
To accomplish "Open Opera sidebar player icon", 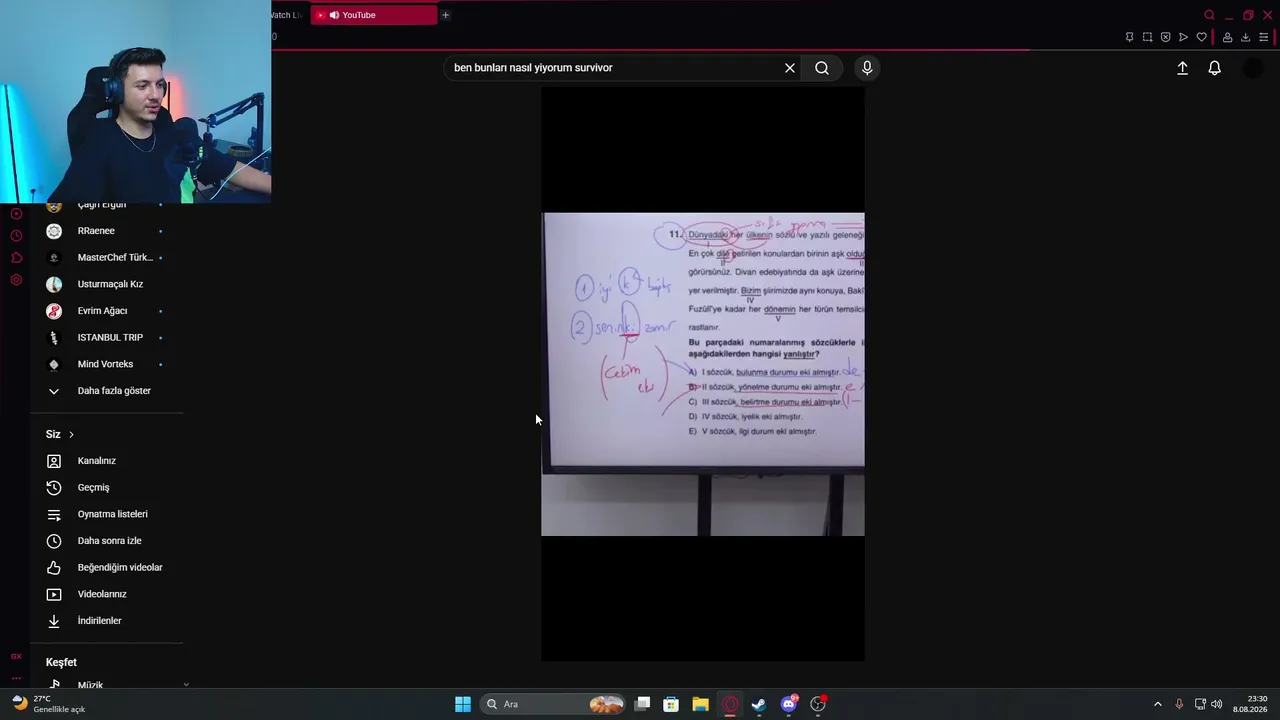I will pos(16,214).
